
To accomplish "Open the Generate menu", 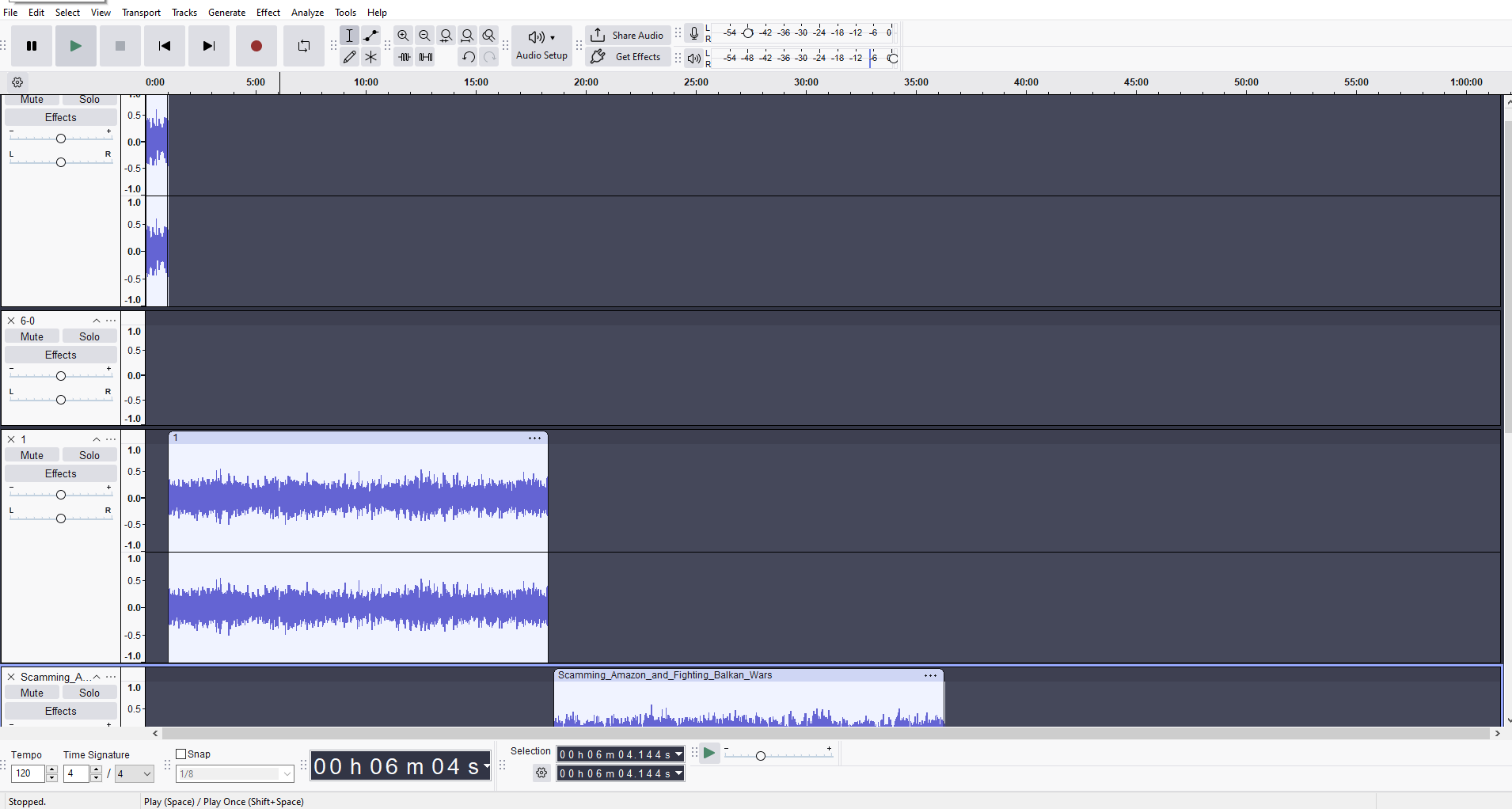I will (226, 13).
